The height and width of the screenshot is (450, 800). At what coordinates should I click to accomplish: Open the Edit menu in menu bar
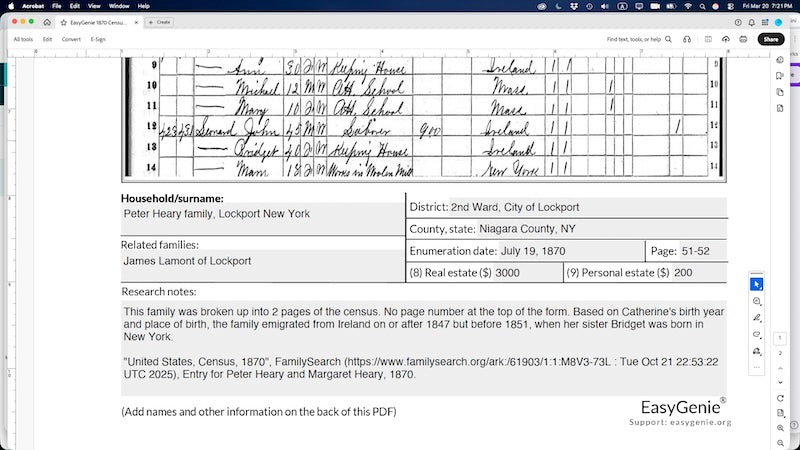(x=75, y=6)
